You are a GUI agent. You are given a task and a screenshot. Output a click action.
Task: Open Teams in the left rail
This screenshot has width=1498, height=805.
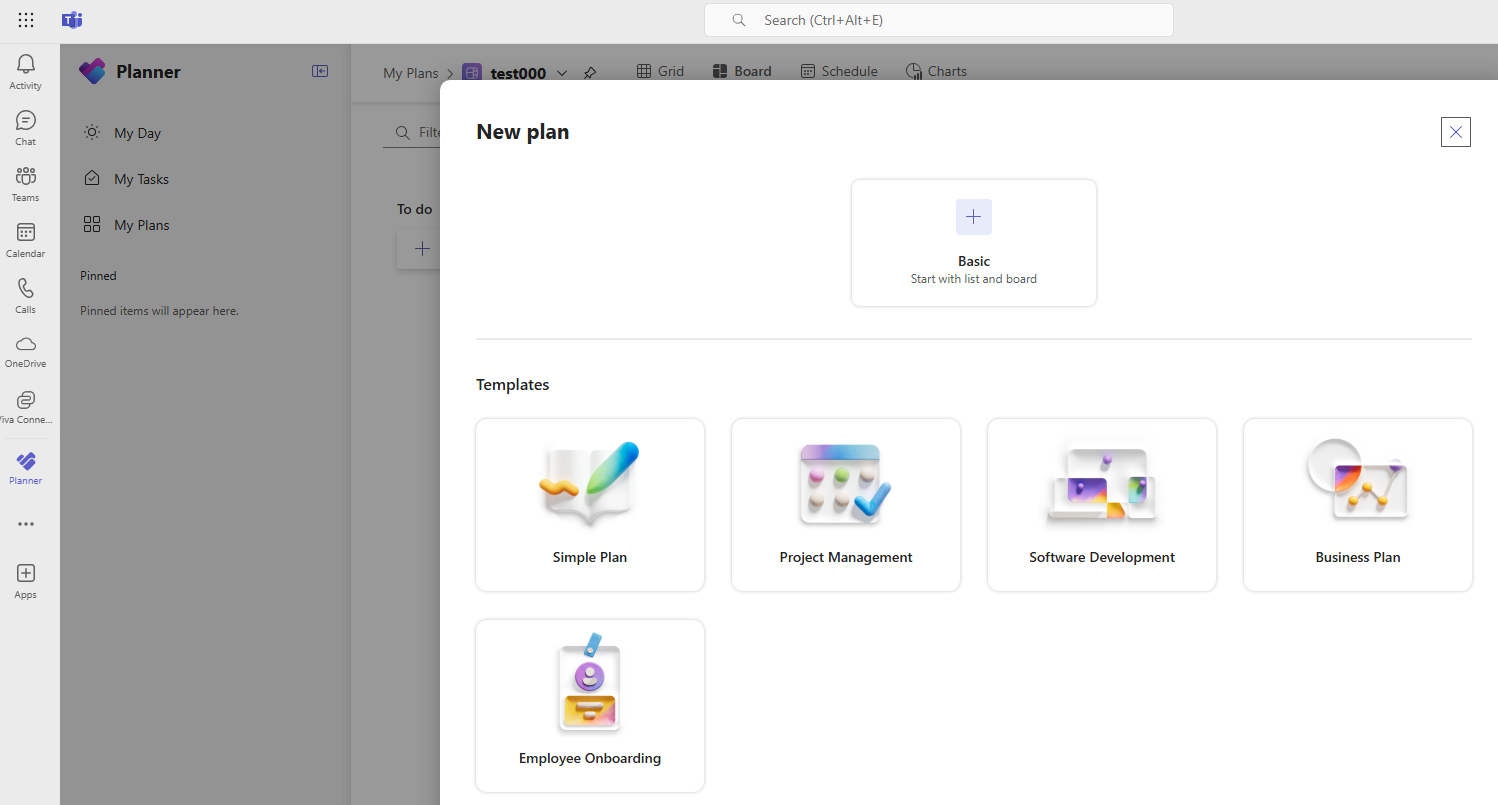tap(26, 184)
